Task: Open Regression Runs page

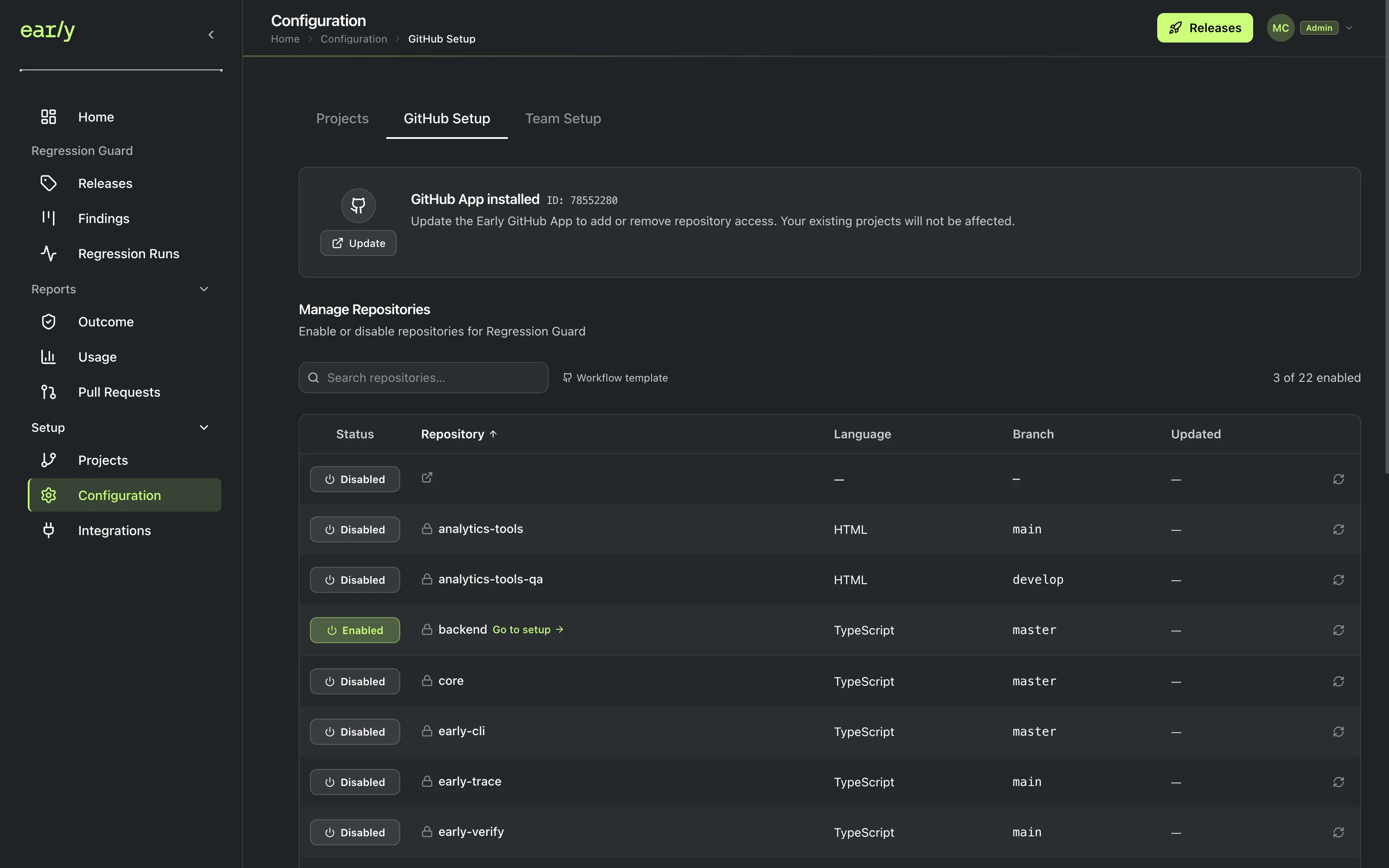Action: coord(125,254)
